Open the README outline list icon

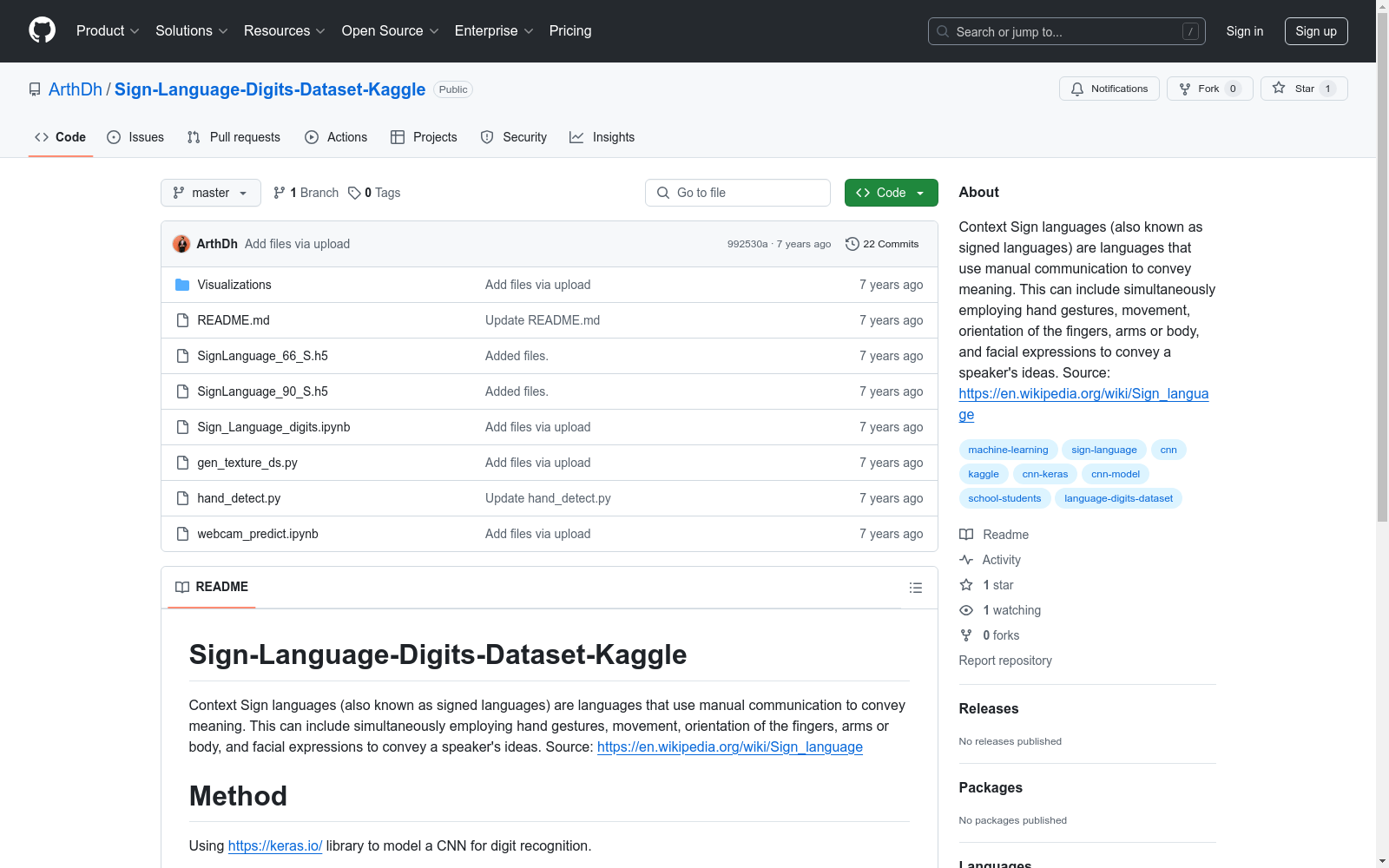(915, 588)
